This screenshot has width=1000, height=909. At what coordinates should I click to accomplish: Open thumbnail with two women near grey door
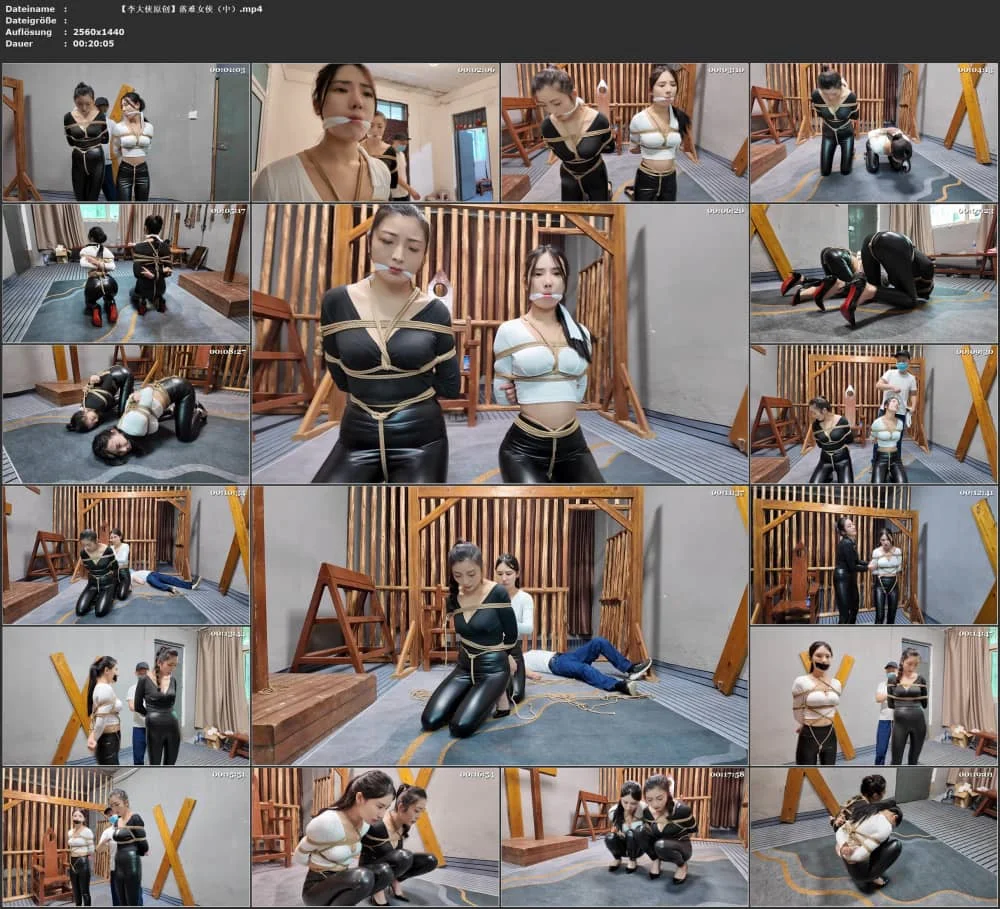pyautogui.click(x=126, y=133)
